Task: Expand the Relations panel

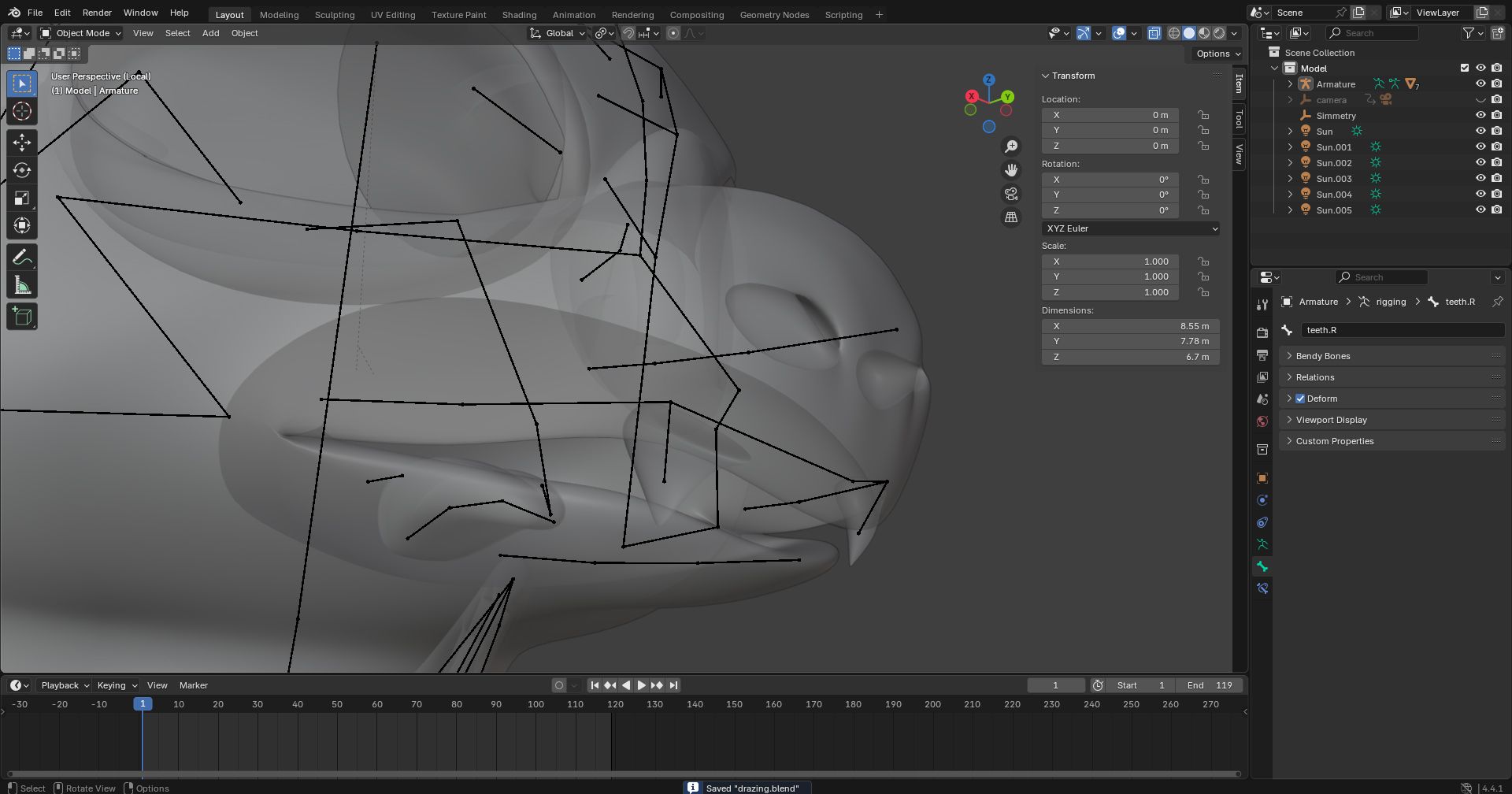Action: 1392,377
